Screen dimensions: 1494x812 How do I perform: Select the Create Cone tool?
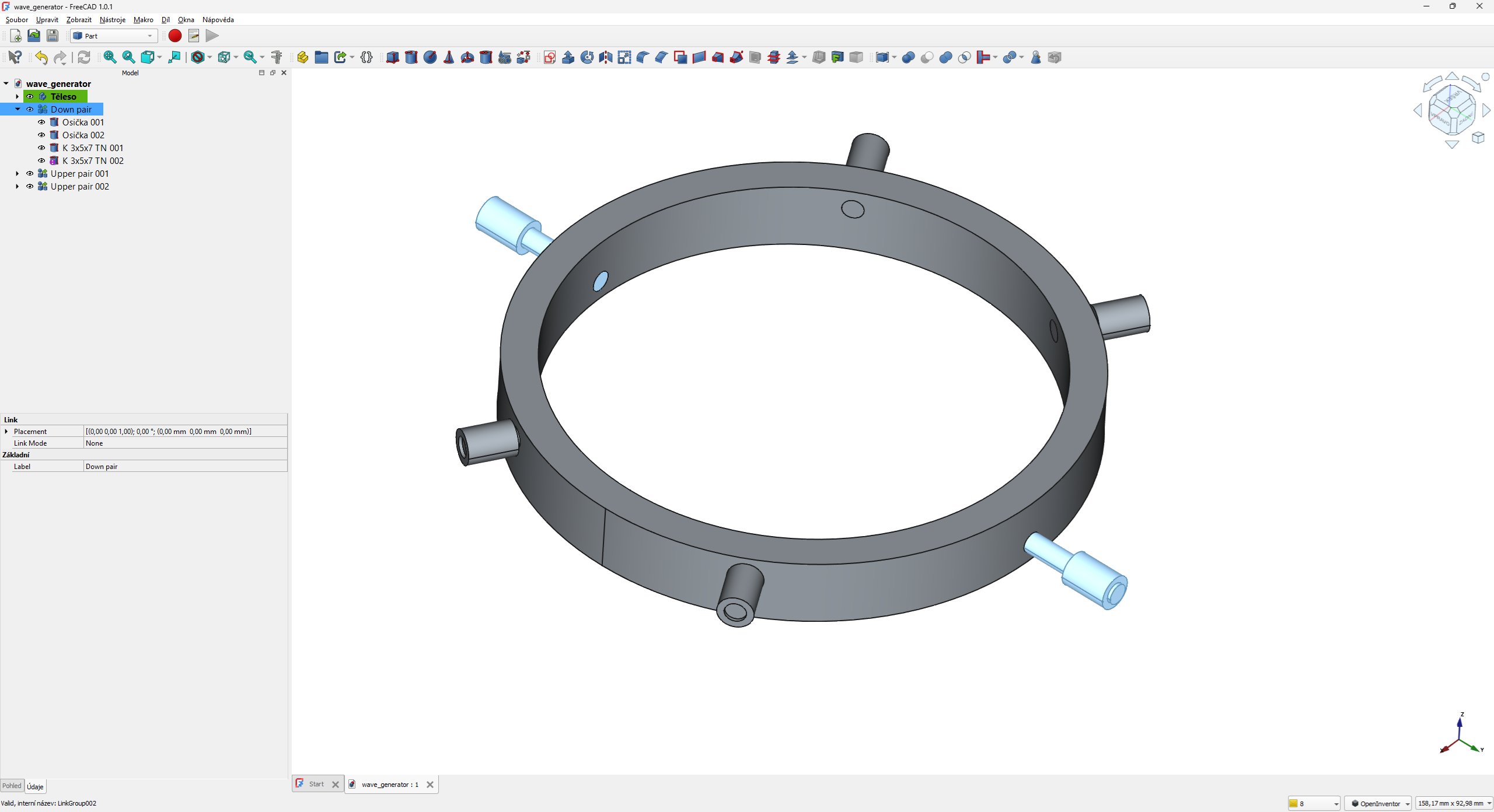[449, 57]
